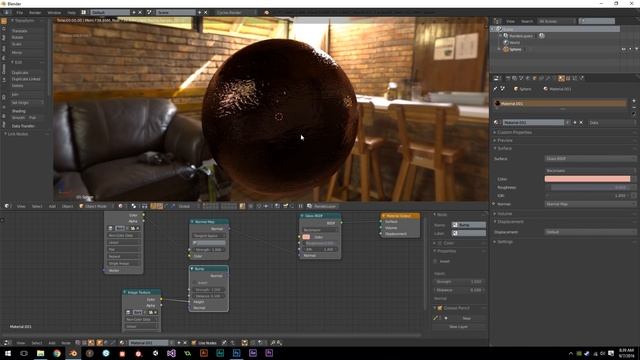Select the World item in outliner

pos(515,42)
